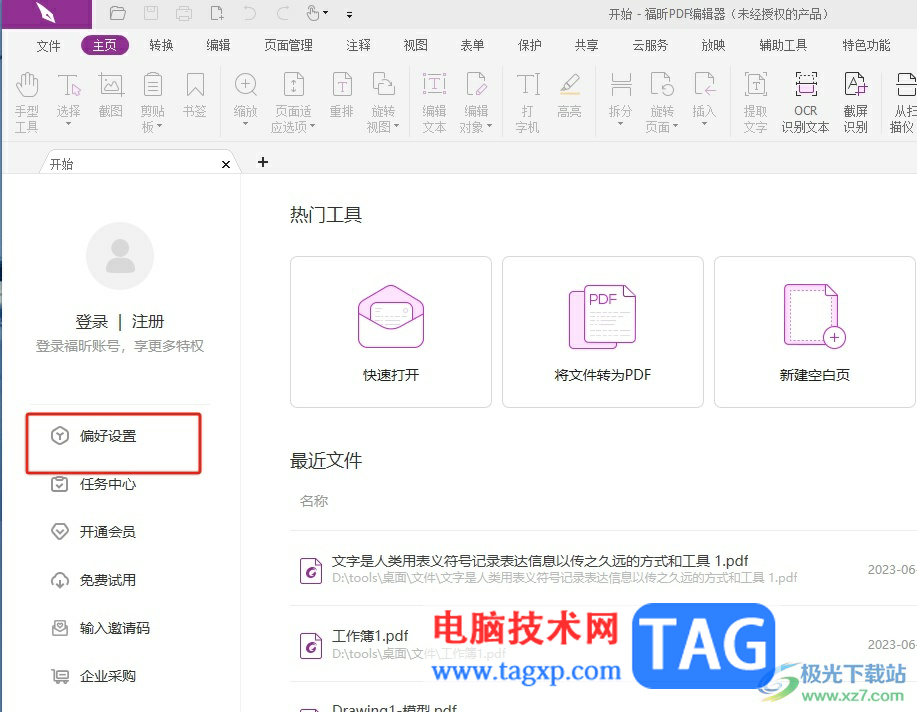Click Rotate Pages (旋转页面) icon
This screenshot has width=917, height=712.
coord(662,85)
